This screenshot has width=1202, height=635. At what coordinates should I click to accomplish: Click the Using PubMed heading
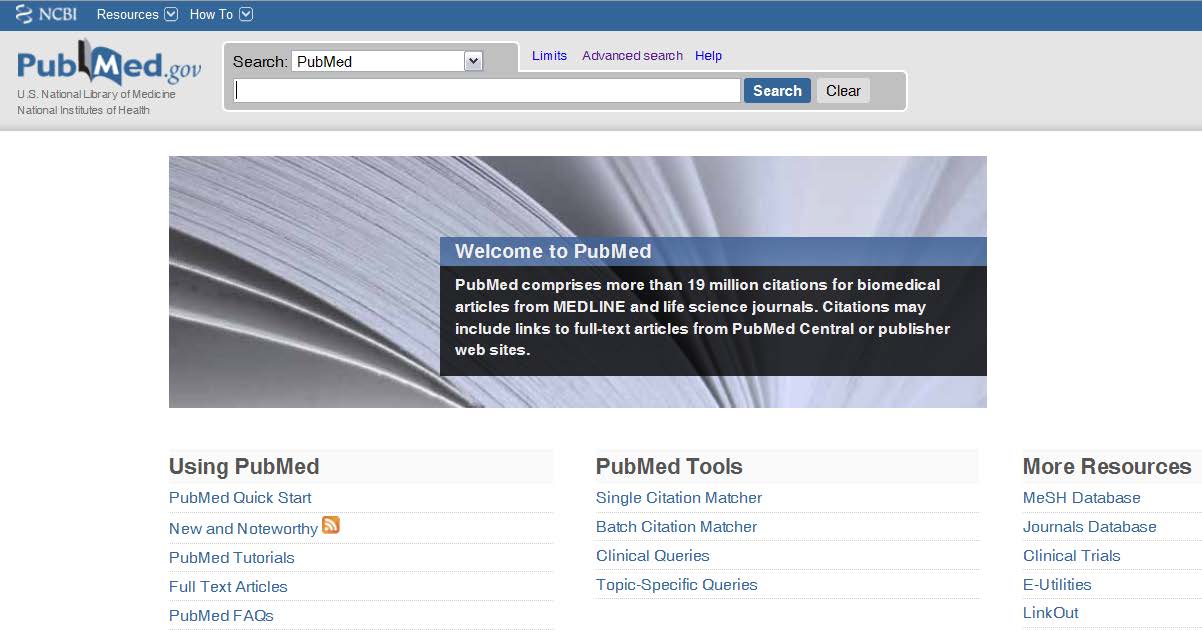pyautogui.click(x=244, y=466)
